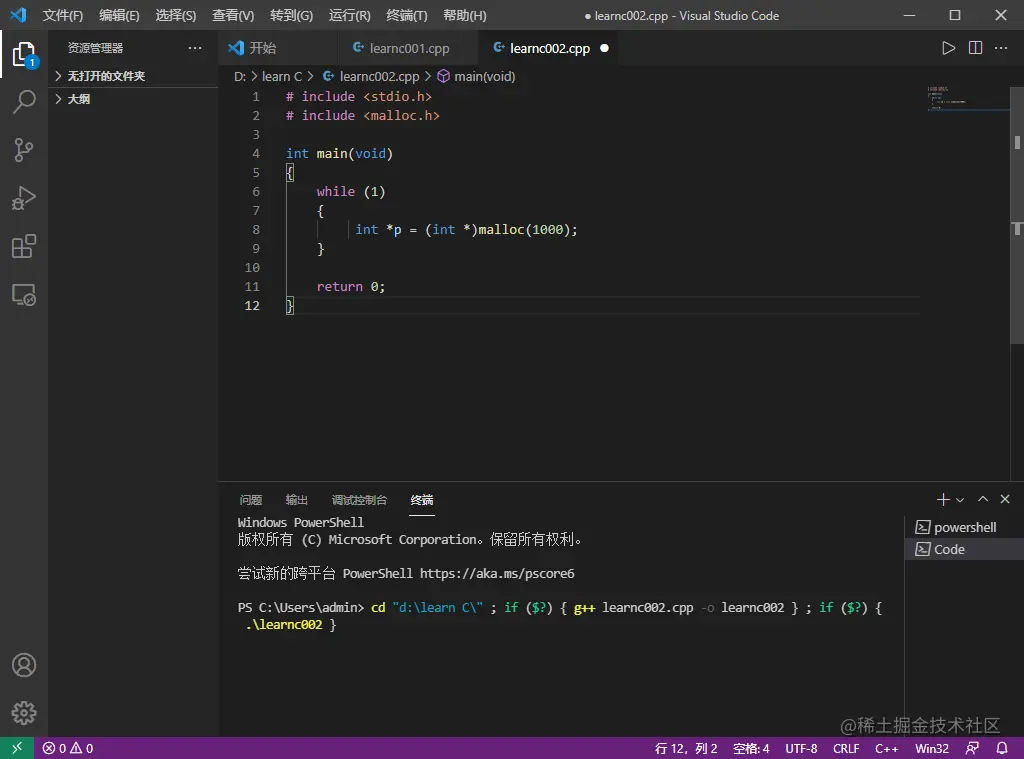Open the 选择(S) menu
The width and height of the screenshot is (1024, 759).
[176, 15]
